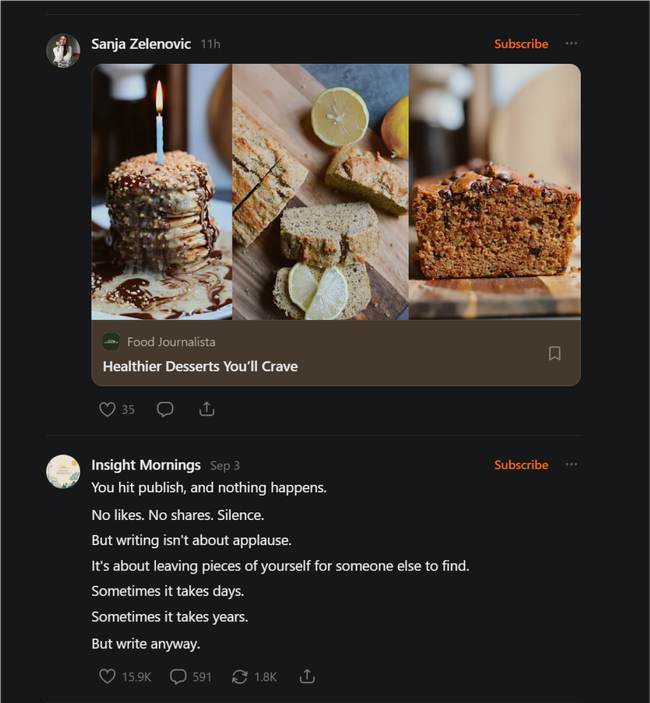Like Sanja Zelenovic's dessert post

coord(108,409)
